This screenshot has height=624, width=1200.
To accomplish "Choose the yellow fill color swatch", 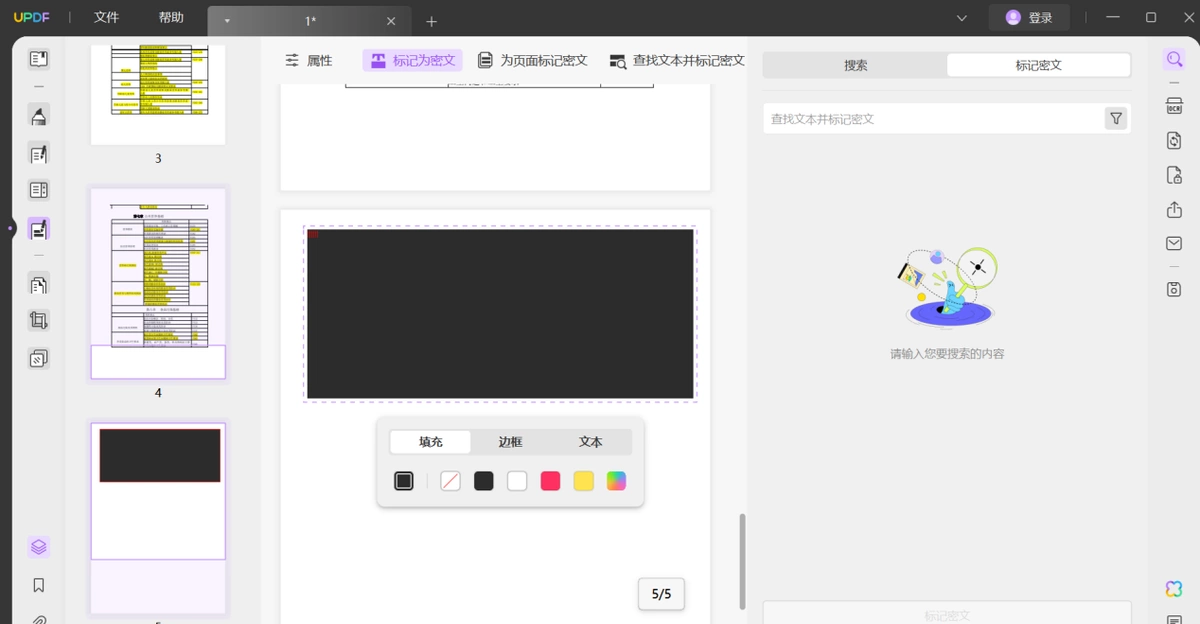I will click(583, 481).
